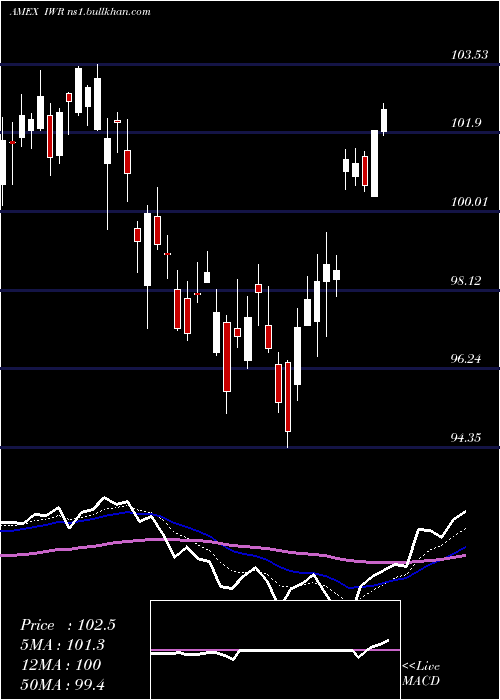Click the 100.01 price level label

click(x=469, y=202)
